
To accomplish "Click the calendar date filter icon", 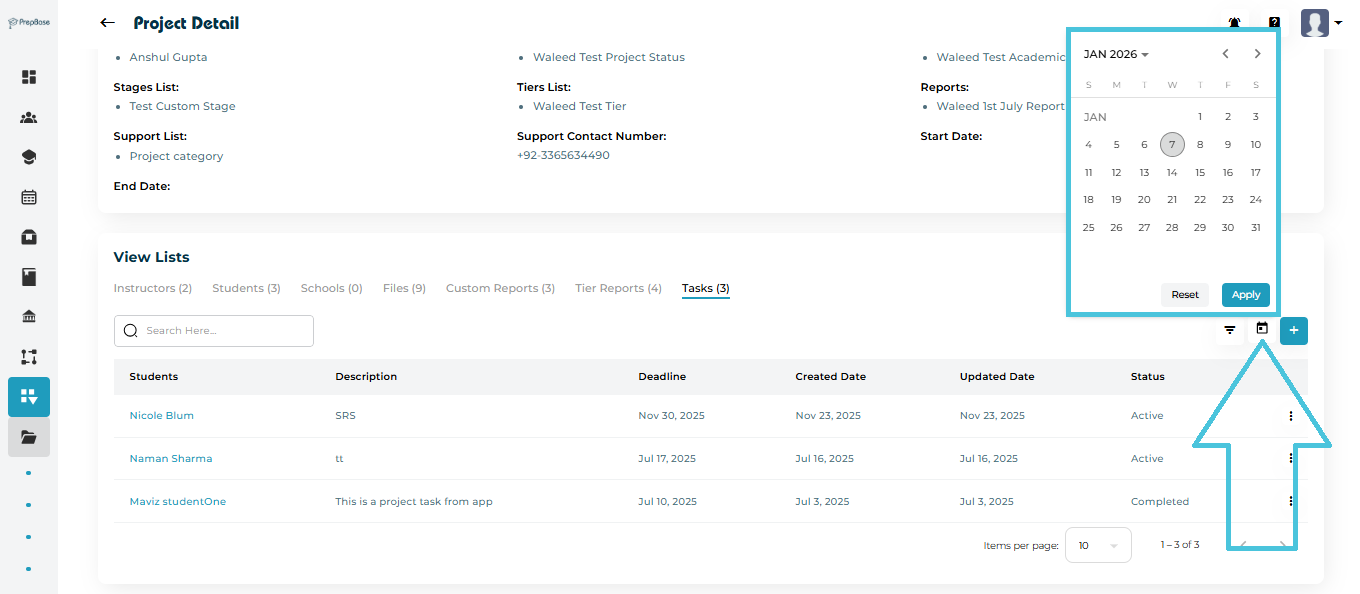I will coord(1262,328).
